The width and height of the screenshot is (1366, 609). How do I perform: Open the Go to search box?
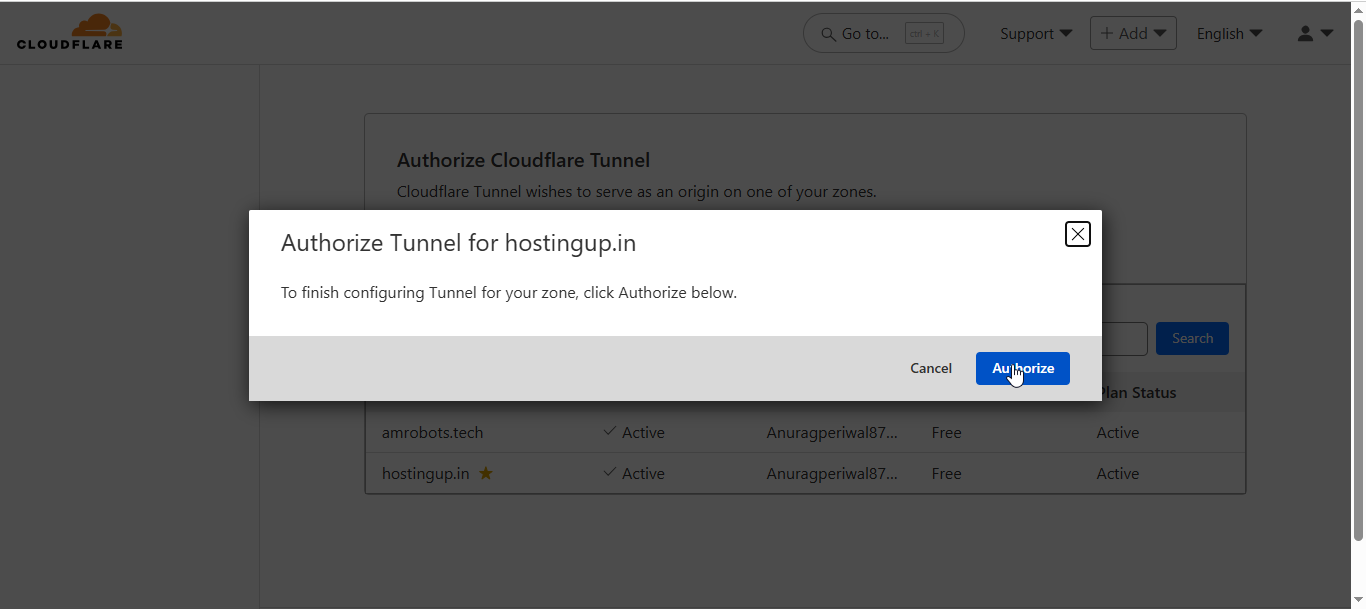click(x=883, y=33)
